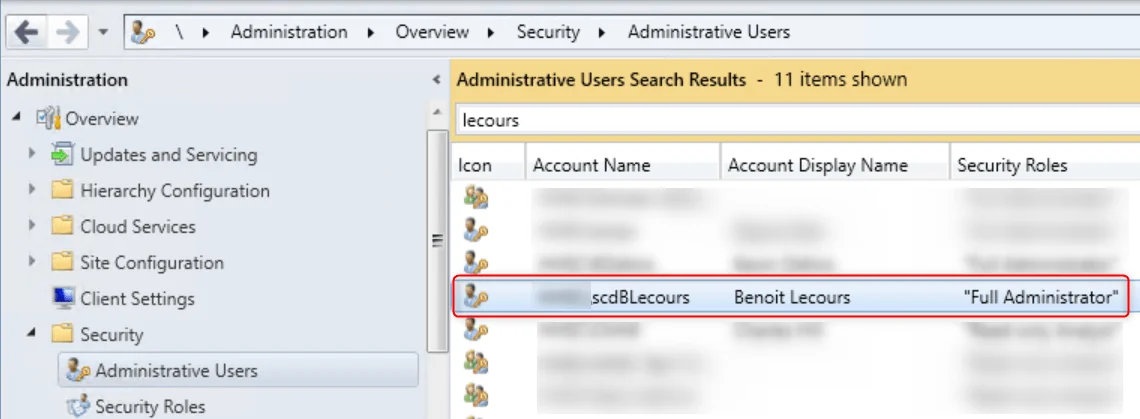
Task: Collapse the Overview tree node
Action: pos(16,118)
